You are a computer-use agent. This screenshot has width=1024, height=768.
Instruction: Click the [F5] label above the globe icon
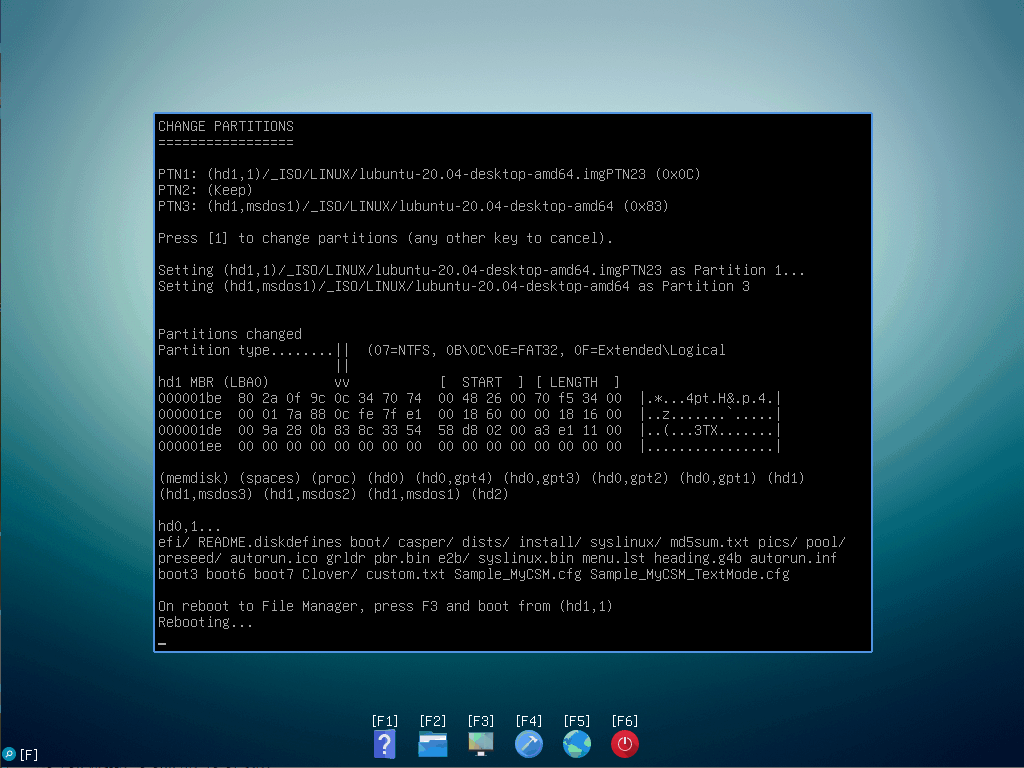coord(577,720)
